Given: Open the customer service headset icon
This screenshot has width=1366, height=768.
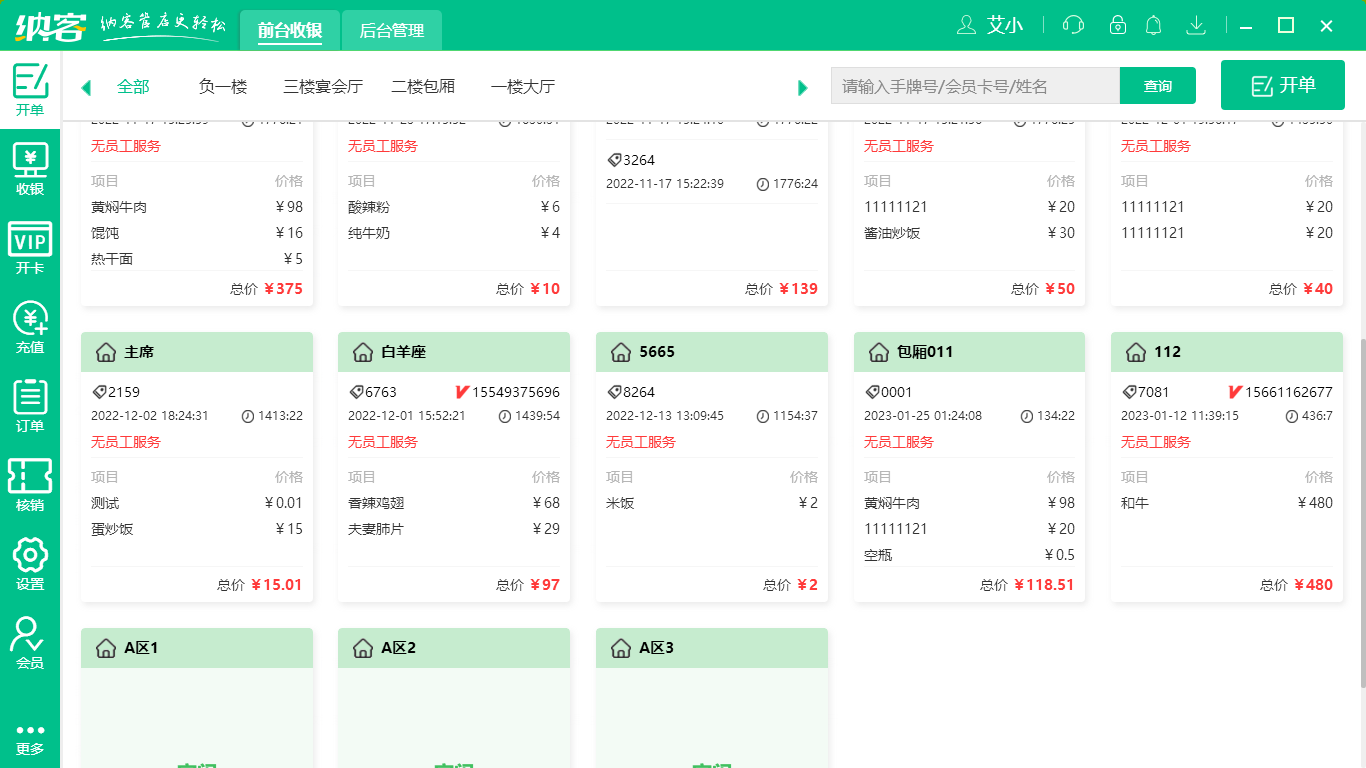Looking at the screenshot, I should click(x=1072, y=25).
